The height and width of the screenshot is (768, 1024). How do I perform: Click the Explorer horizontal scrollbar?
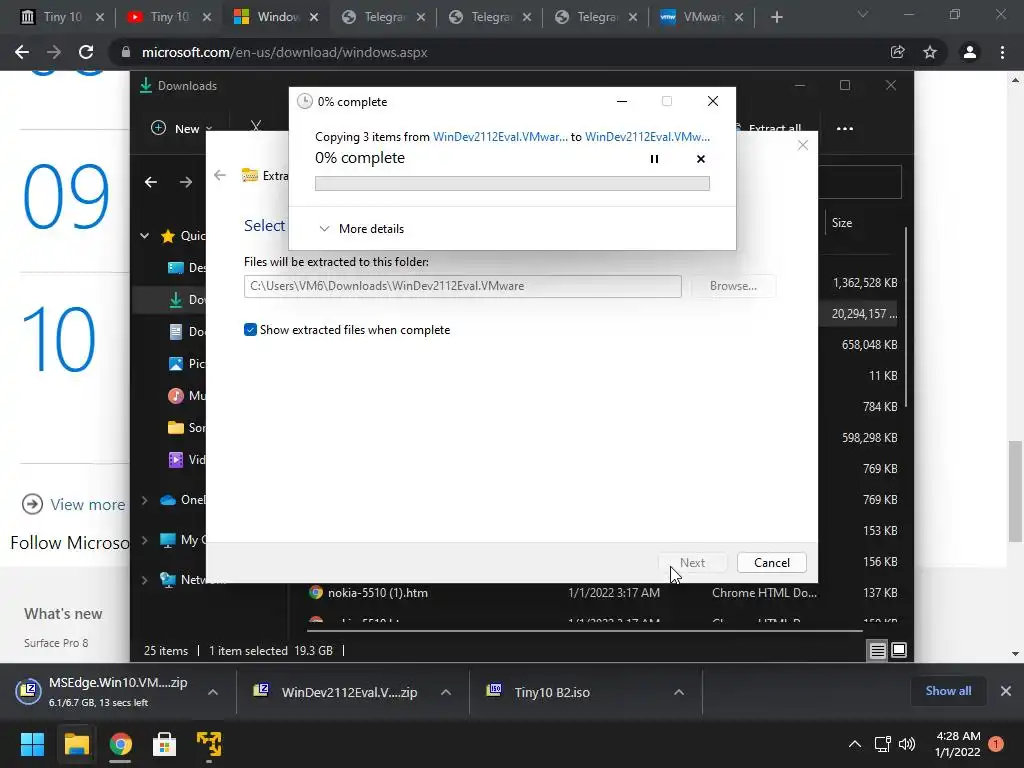tap(584, 631)
